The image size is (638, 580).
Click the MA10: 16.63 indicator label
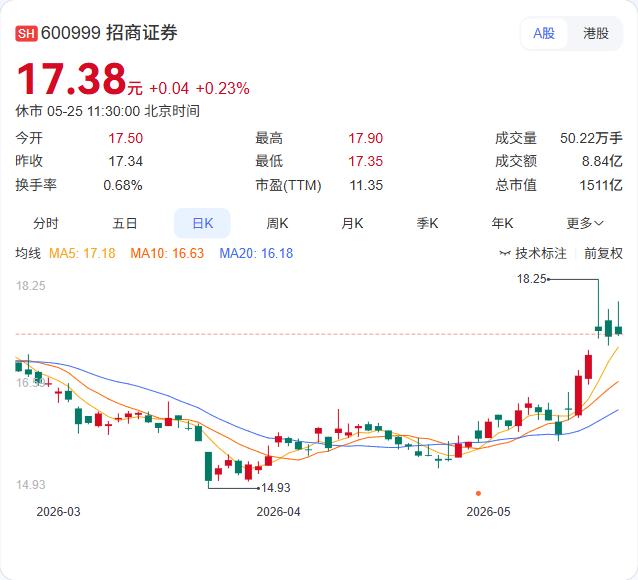(x=167, y=254)
